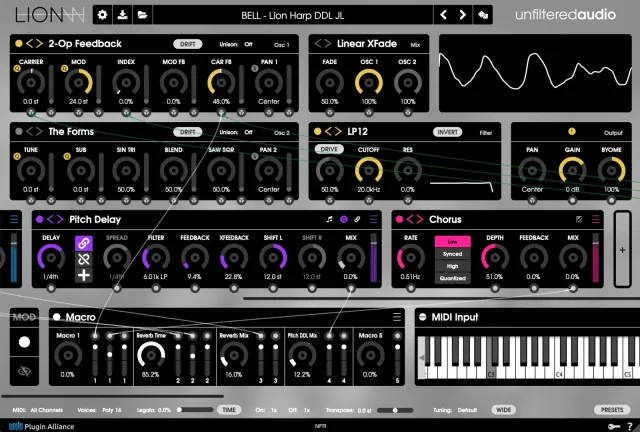Click the preset name BELL - Lion Harp DDL JL
The image size is (640, 432).
293,16
